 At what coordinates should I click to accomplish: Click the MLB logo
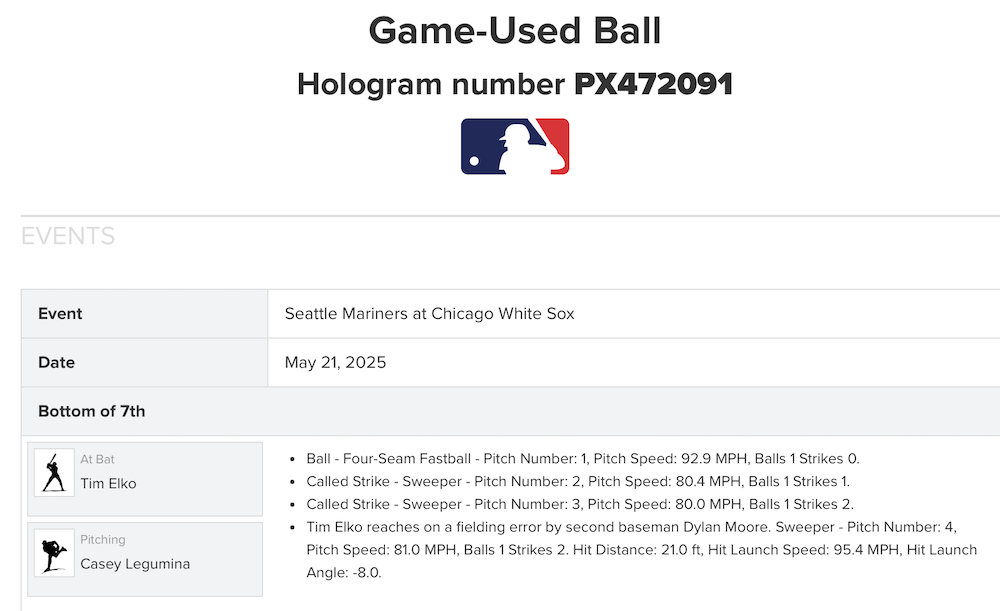515,147
